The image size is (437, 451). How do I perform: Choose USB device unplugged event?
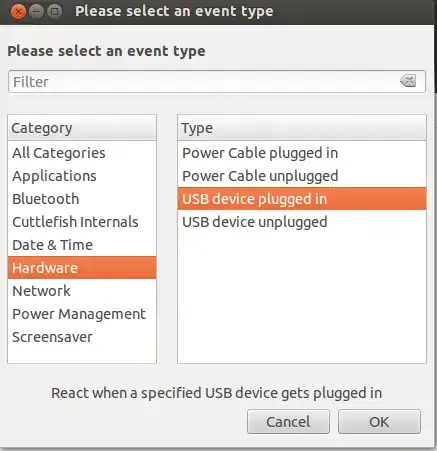pyautogui.click(x=302, y=222)
